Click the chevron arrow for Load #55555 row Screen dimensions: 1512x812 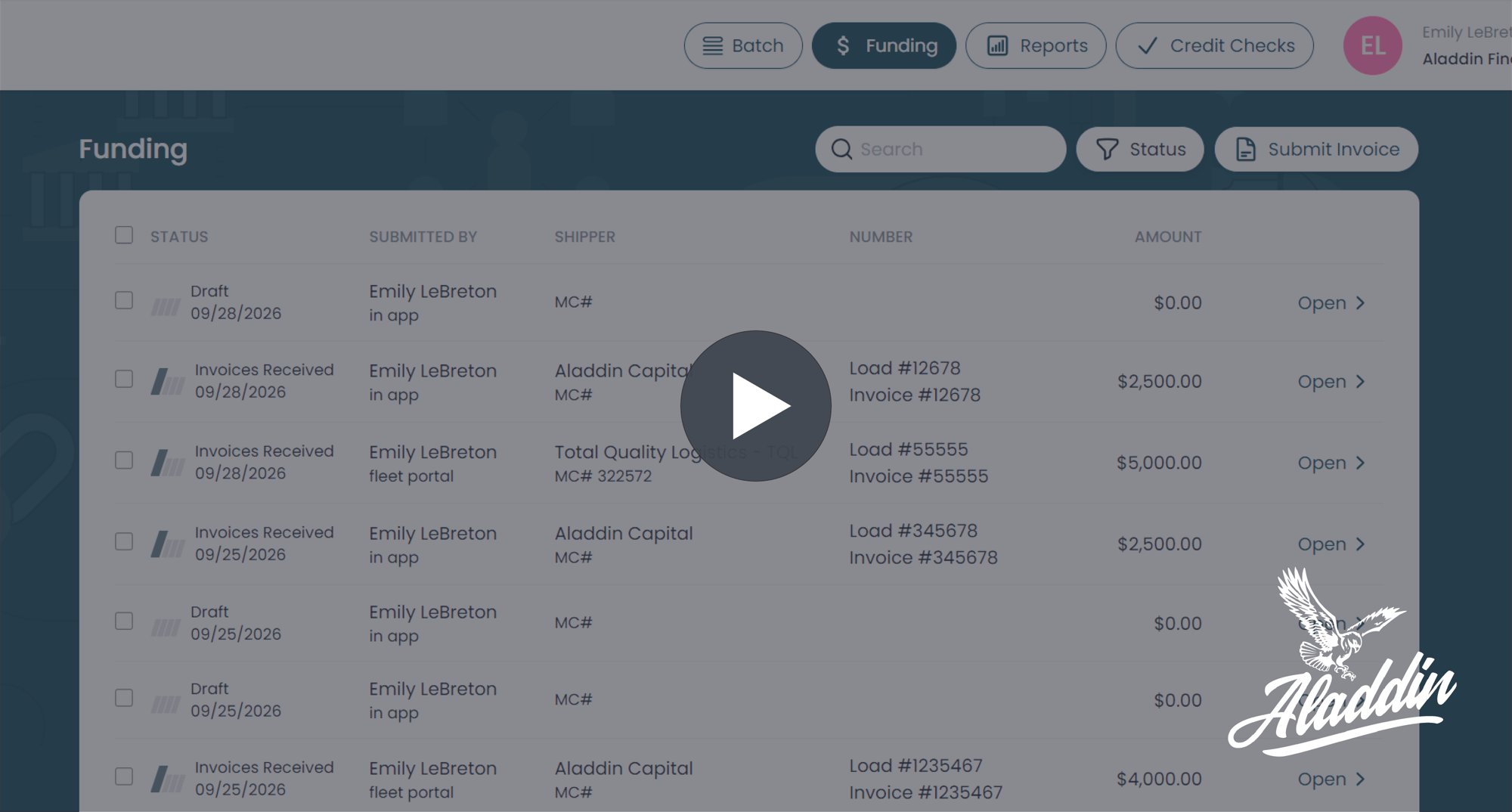tap(1360, 463)
